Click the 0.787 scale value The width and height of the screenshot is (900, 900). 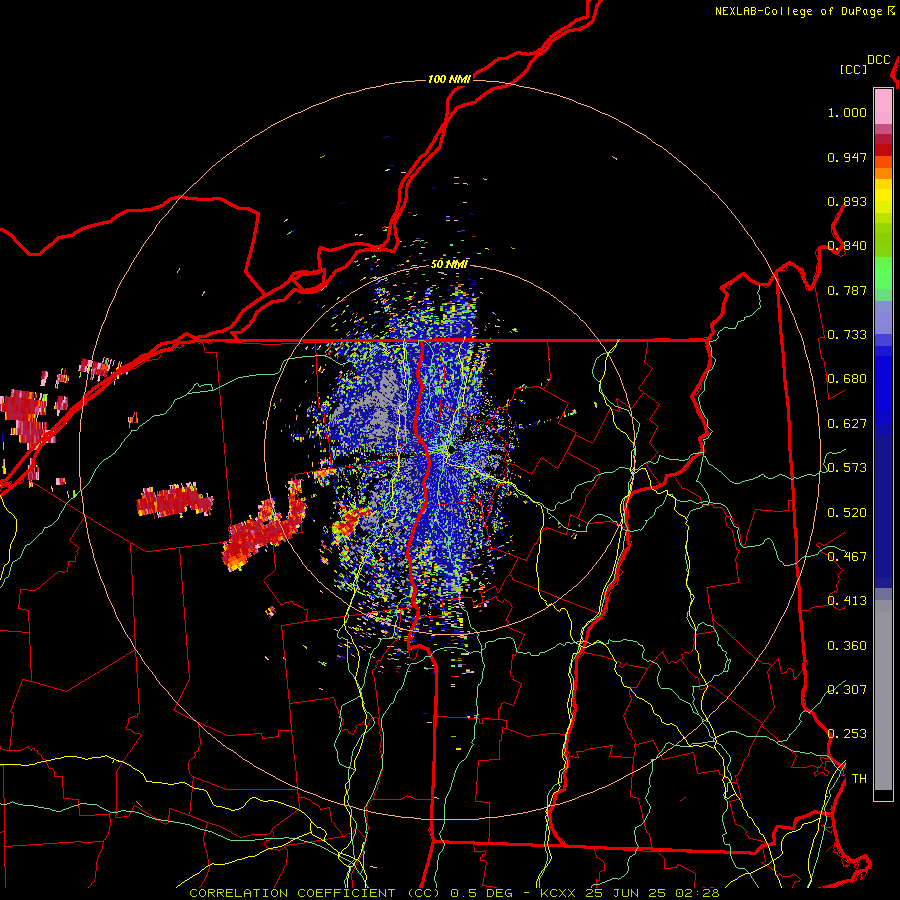click(847, 290)
